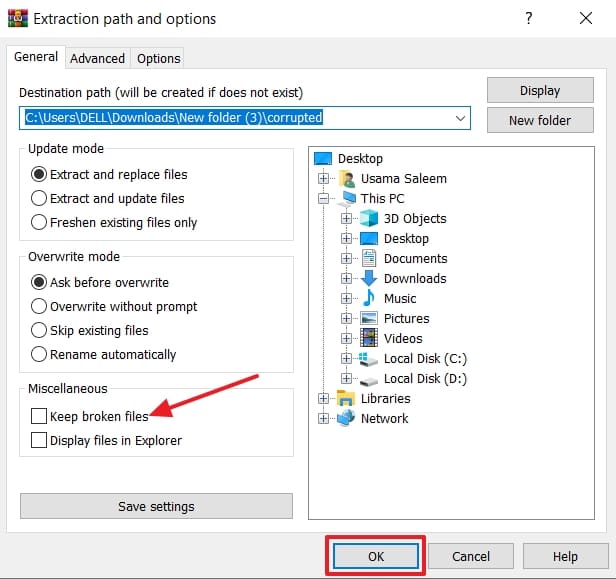This screenshot has height=579, width=616.
Task: Expand the Videos tree node
Action: 346,338
